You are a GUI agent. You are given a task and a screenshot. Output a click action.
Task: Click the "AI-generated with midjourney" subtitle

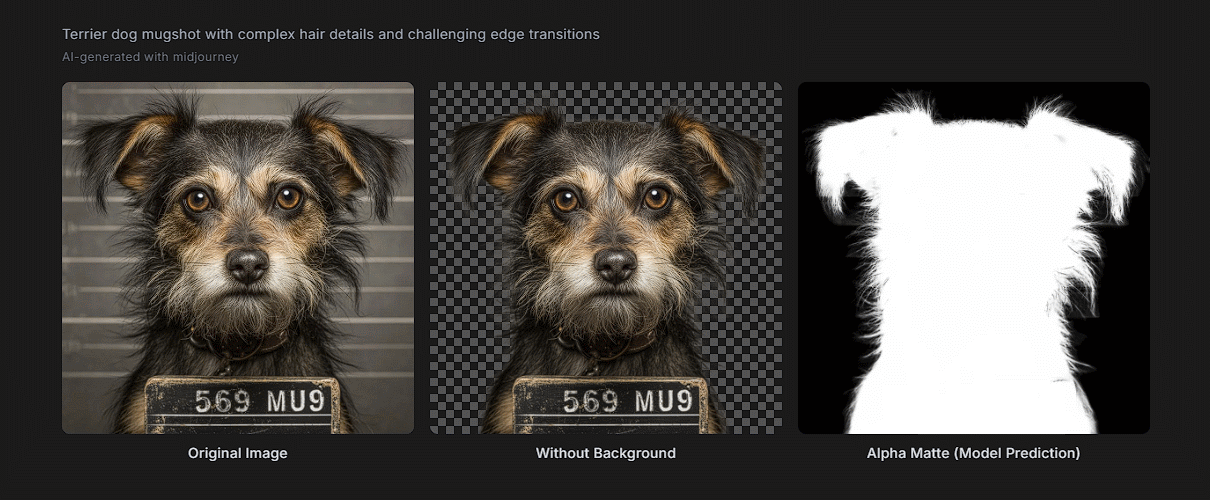coord(150,57)
